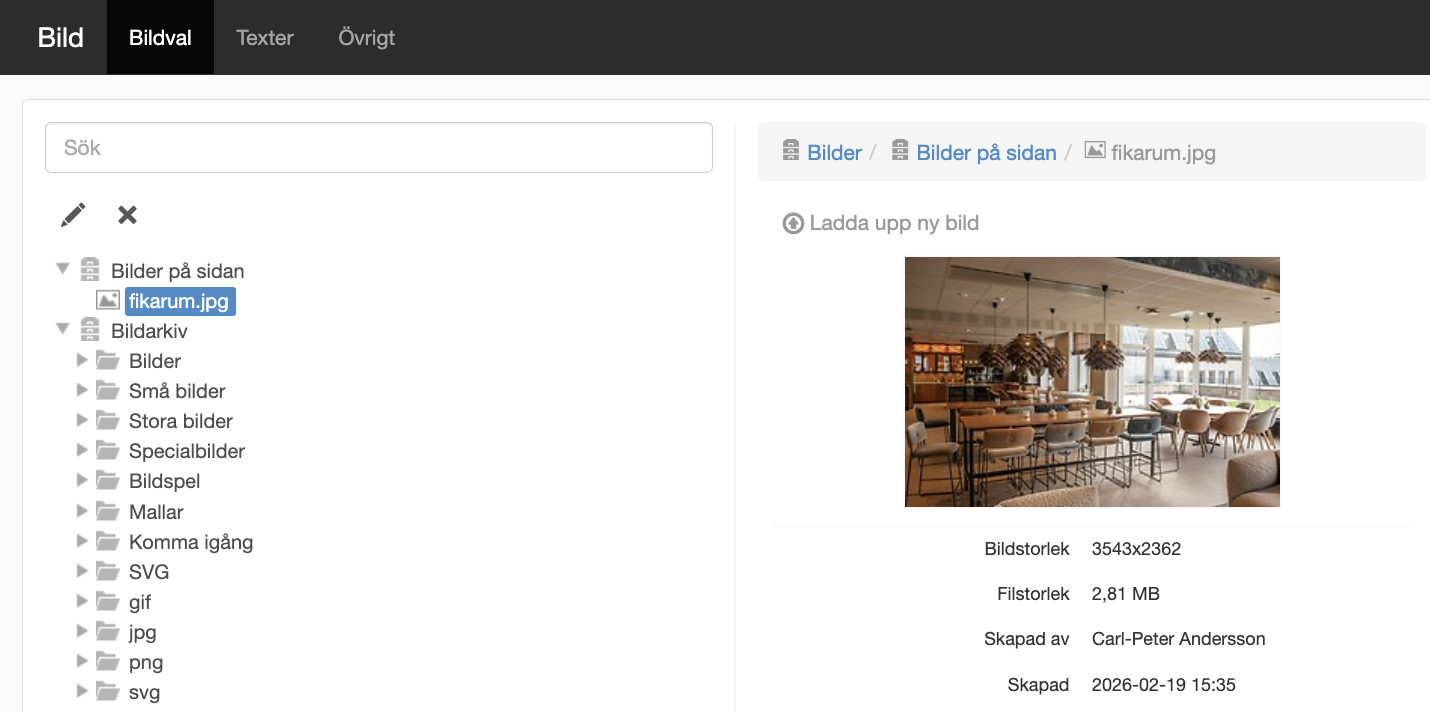Click the fikarum café image preview
The height and width of the screenshot is (712, 1430).
(1092, 382)
